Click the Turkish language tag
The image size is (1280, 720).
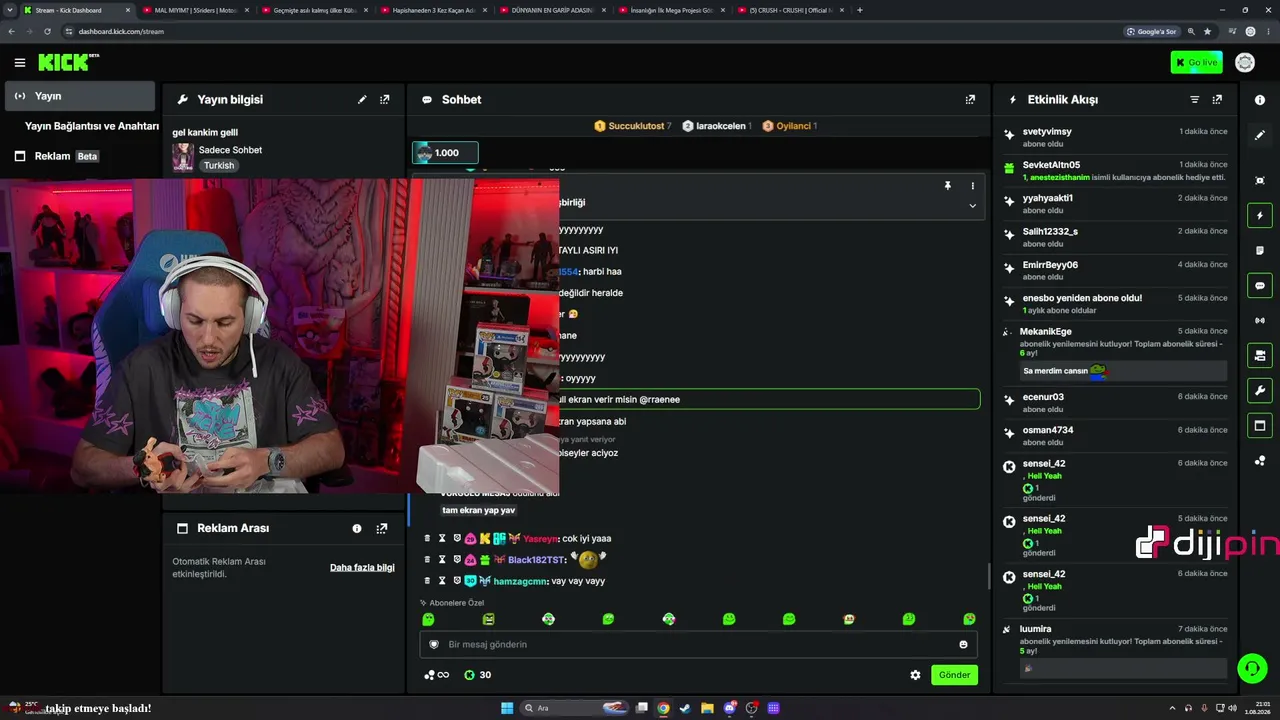pyautogui.click(x=219, y=166)
